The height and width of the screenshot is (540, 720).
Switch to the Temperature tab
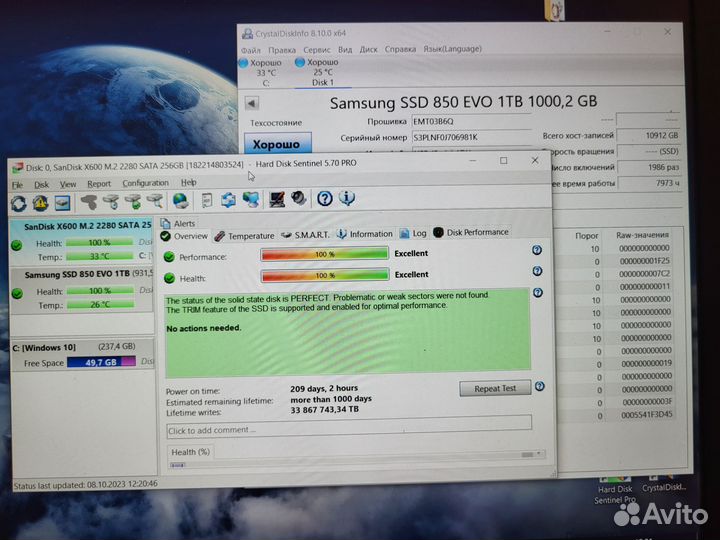pyautogui.click(x=245, y=236)
